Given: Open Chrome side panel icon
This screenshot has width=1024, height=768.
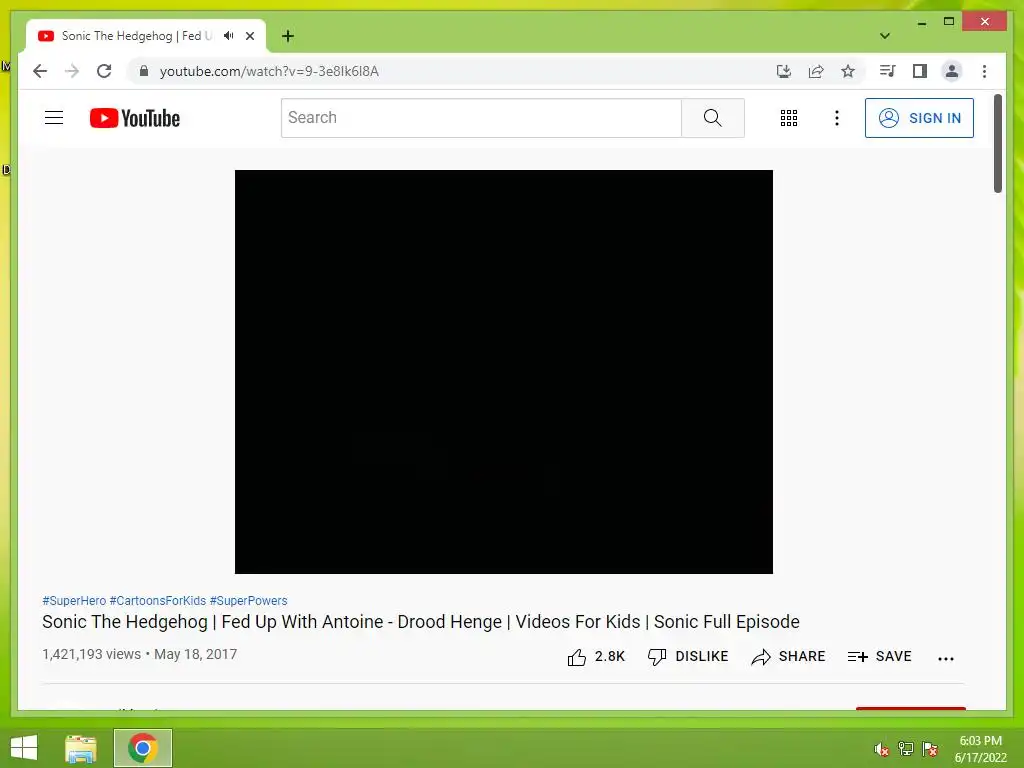Looking at the screenshot, I should (920, 71).
